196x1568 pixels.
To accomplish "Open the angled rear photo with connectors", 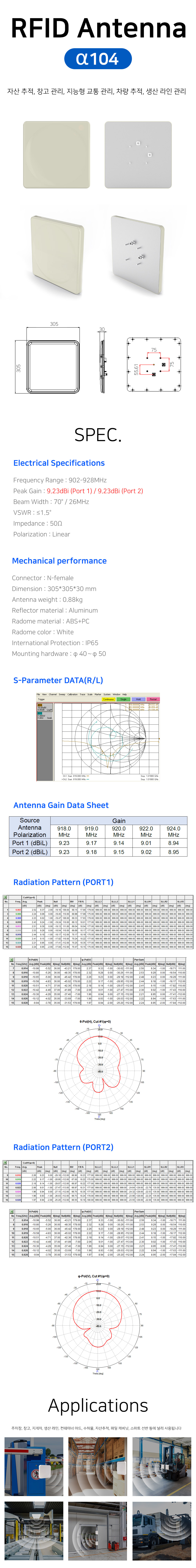I will [x=138, y=256].
